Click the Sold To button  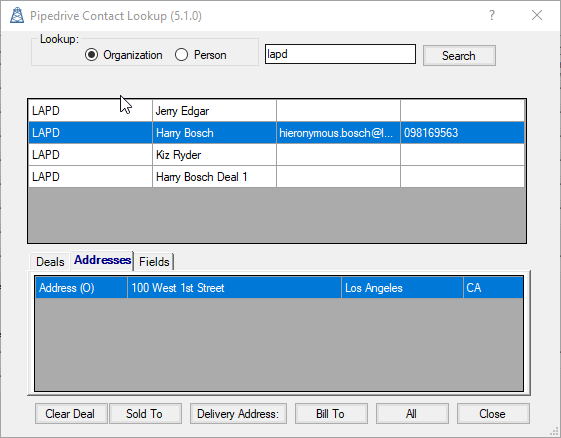[145, 414]
